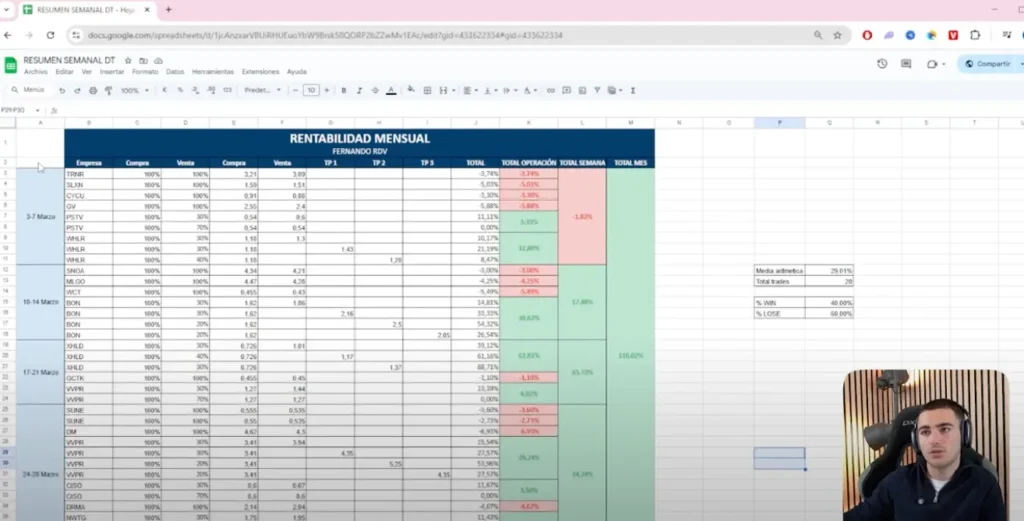Open the borders tool

click(427, 91)
